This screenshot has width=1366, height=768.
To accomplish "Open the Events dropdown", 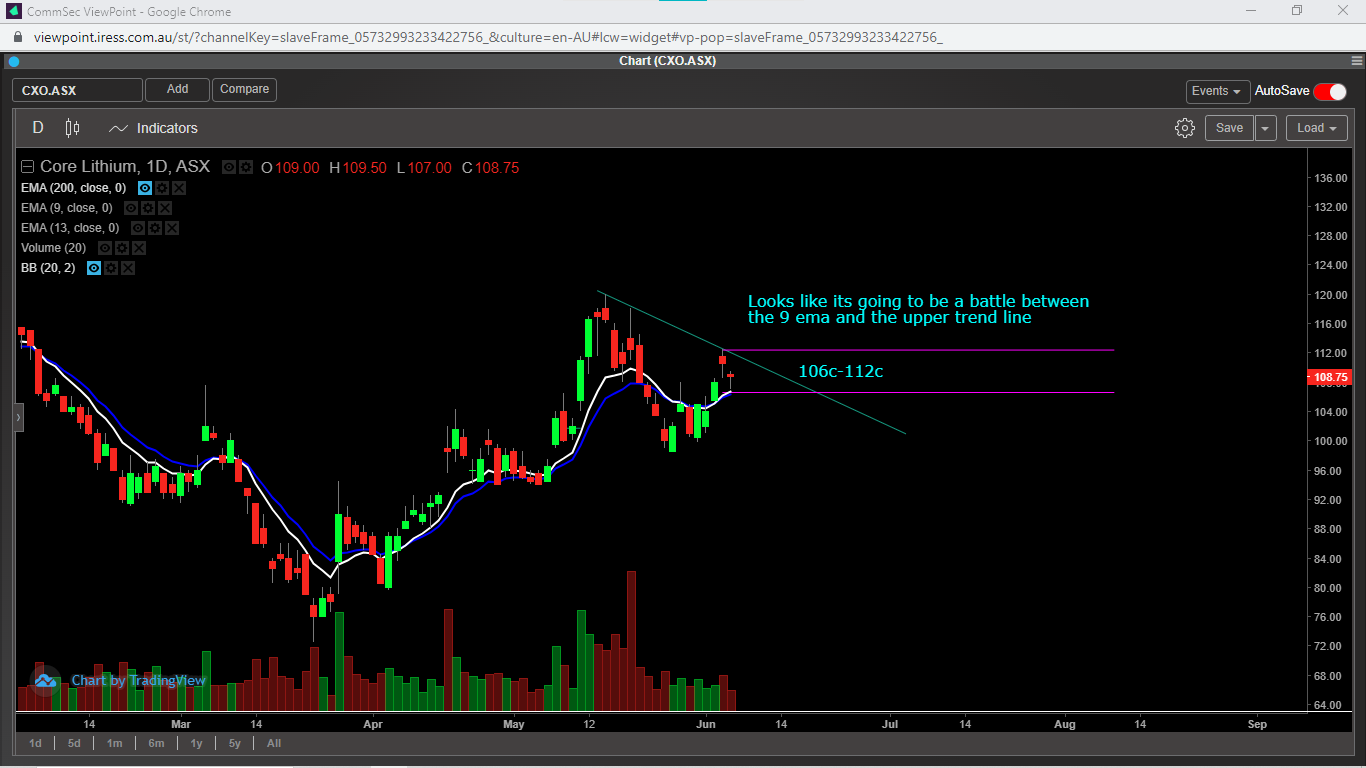I will click(1217, 91).
